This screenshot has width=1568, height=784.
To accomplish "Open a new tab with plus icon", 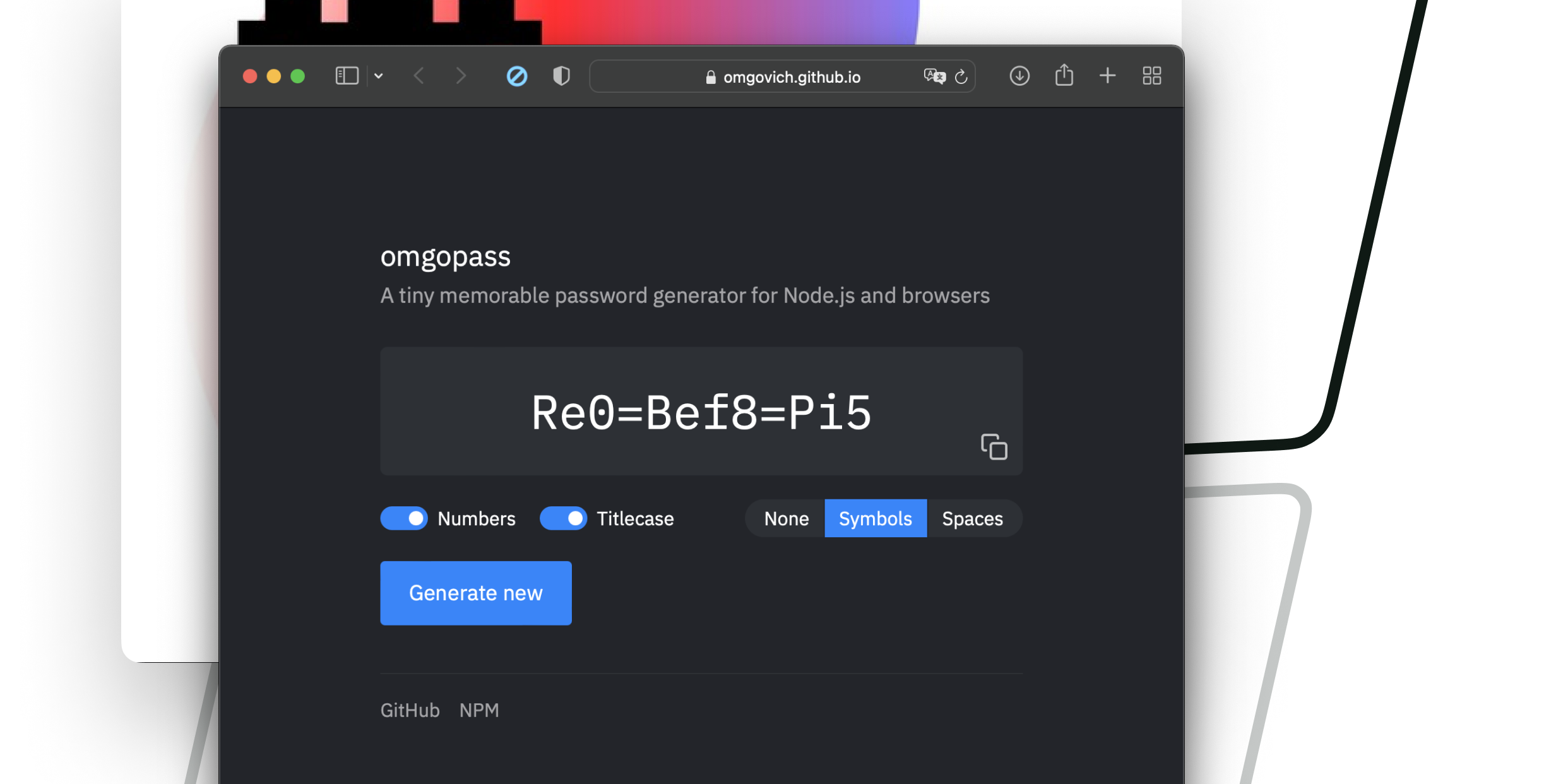I will click(x=1107, y=76).
